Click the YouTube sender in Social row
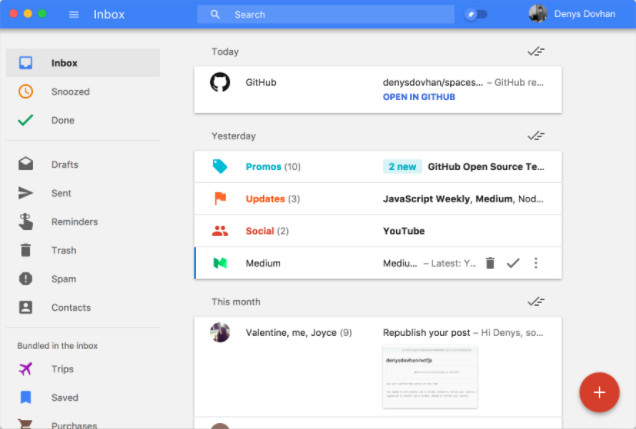This screenshot has height=429, width=636. coord(404,231)
